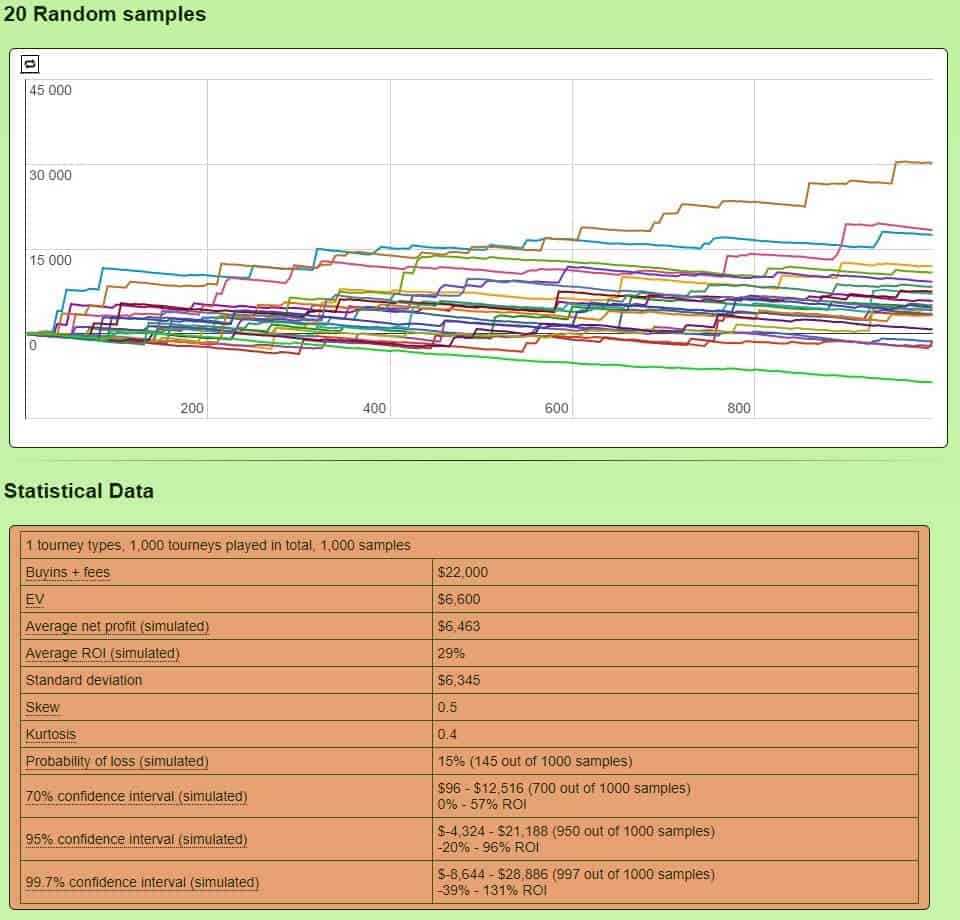Image resolution: width=960 pixels, height=920 pixels.
Task: Select the '$6,600' EV value
Action: click(x=459, y=599)
